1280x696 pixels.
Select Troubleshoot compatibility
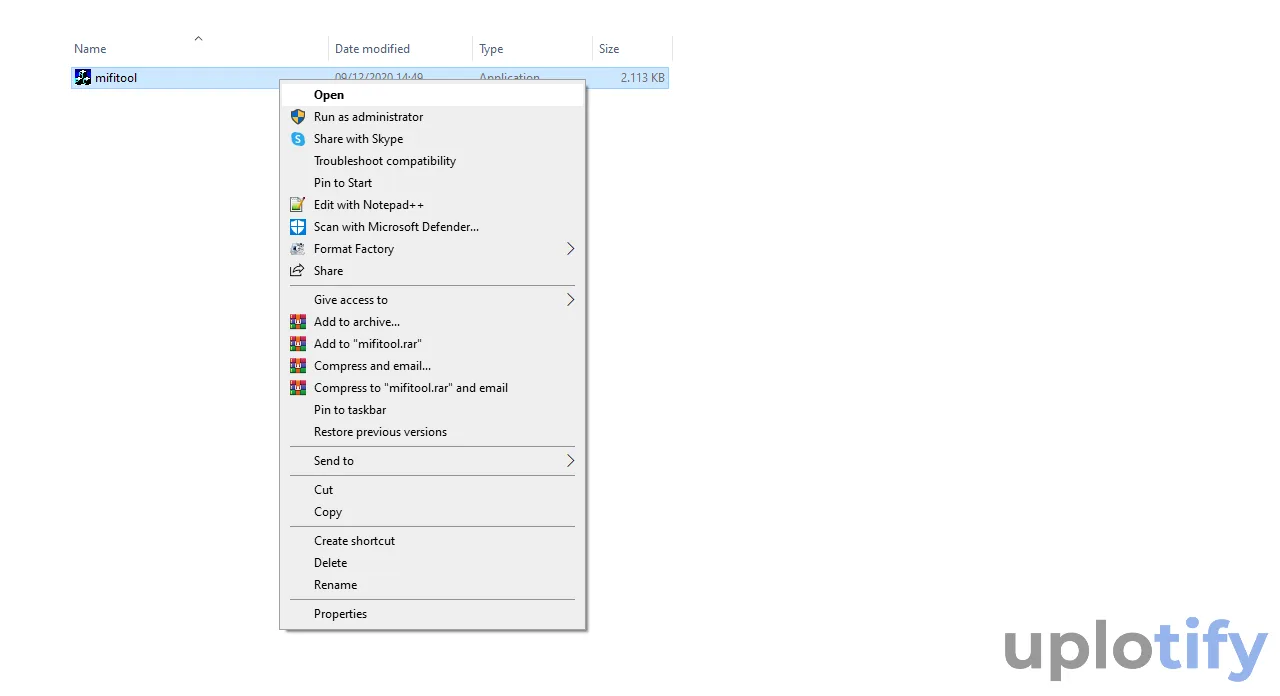pyautogui.click(x=432, y=161)
